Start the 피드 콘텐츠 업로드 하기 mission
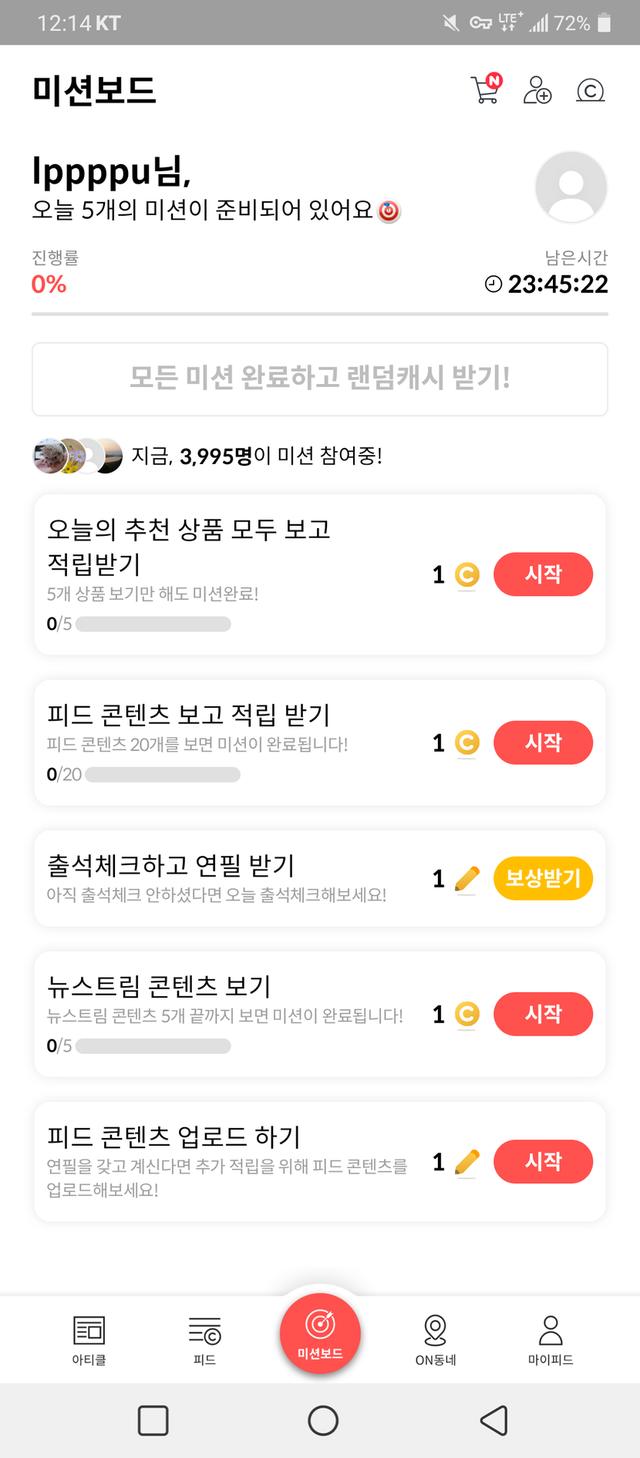 [x=543, y=1162]
